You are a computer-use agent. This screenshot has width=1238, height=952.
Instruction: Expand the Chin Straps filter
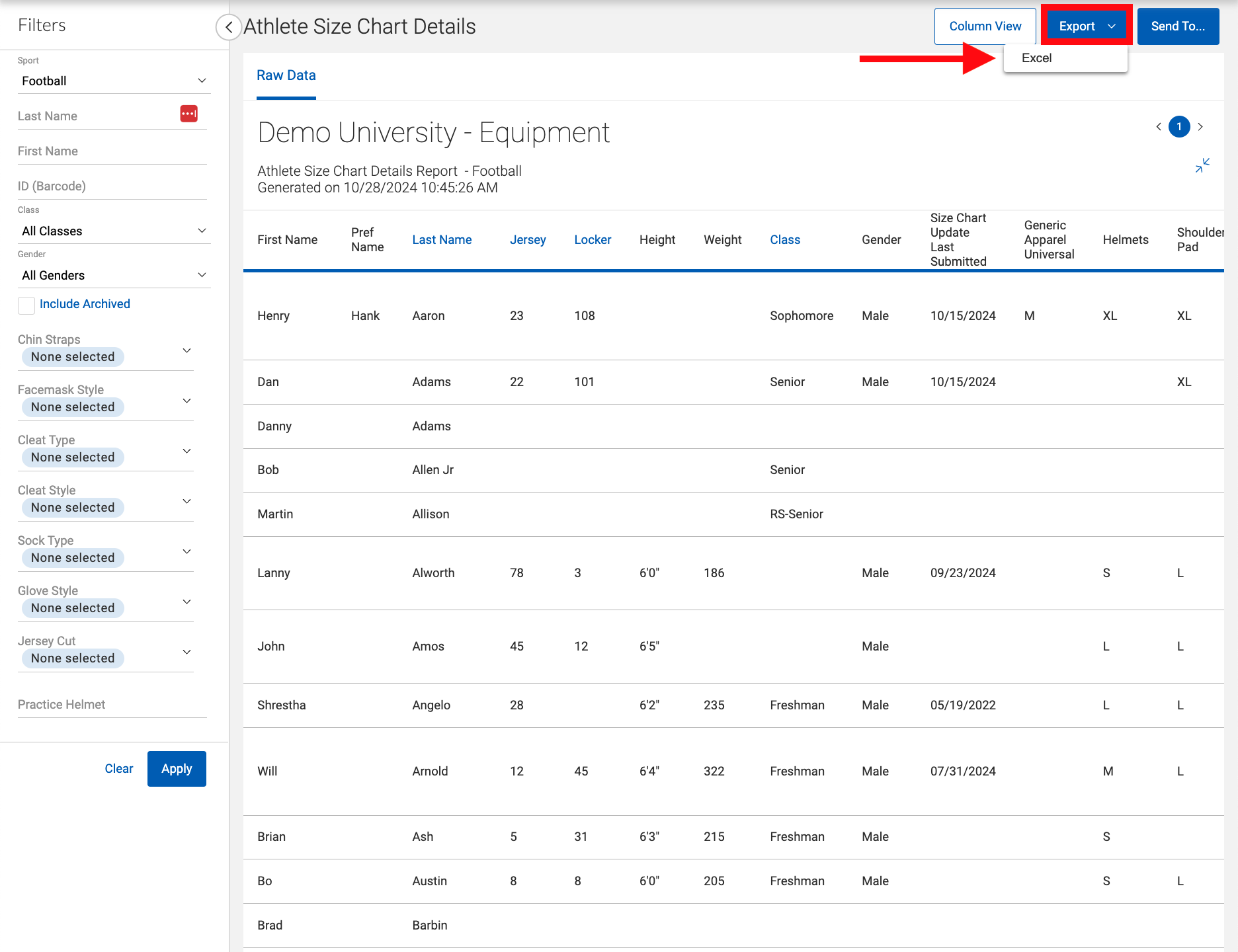pos(187,350)
